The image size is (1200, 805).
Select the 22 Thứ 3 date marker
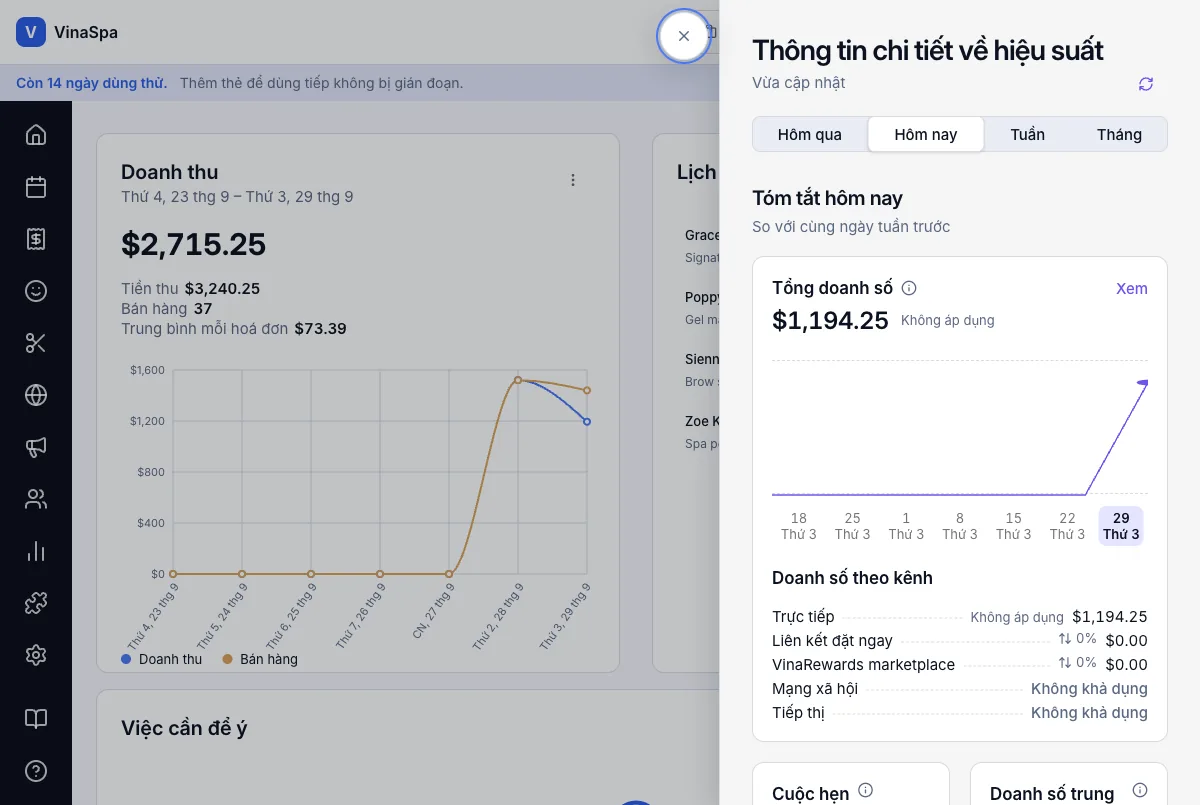tap(1067, 526)
